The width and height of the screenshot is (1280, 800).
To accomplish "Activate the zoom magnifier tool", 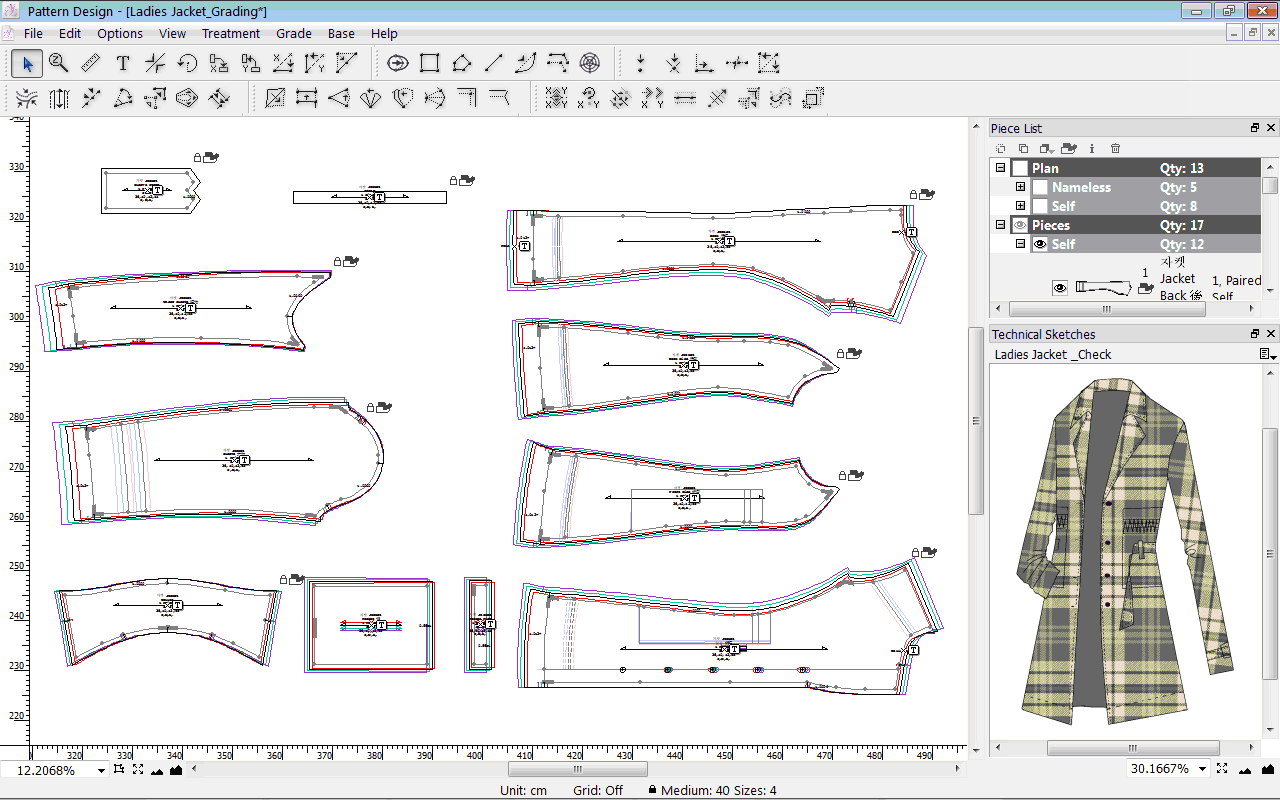I will pyautogui.click(x=59, y=64).
